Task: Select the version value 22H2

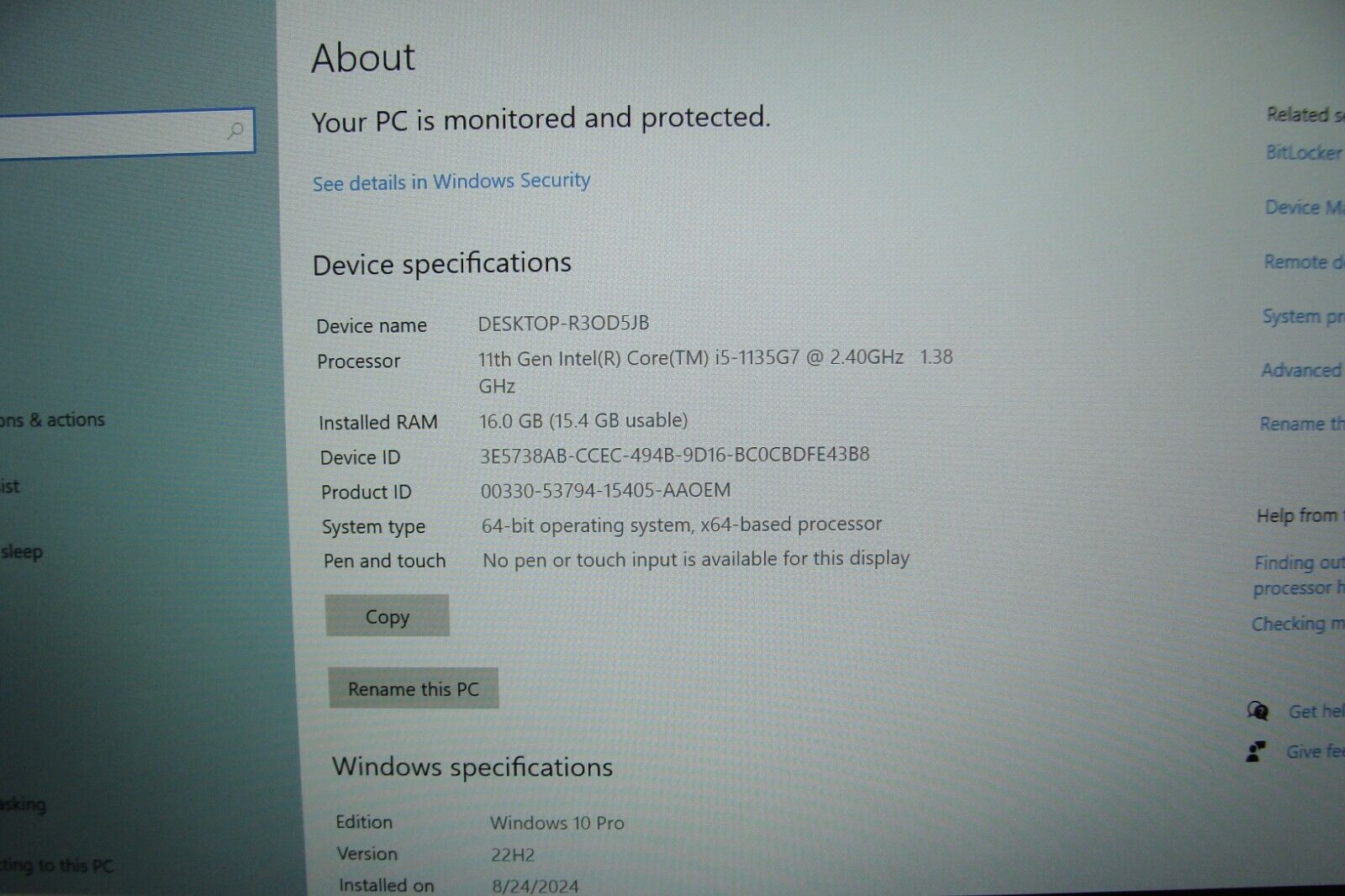Action: coord(513,855)
